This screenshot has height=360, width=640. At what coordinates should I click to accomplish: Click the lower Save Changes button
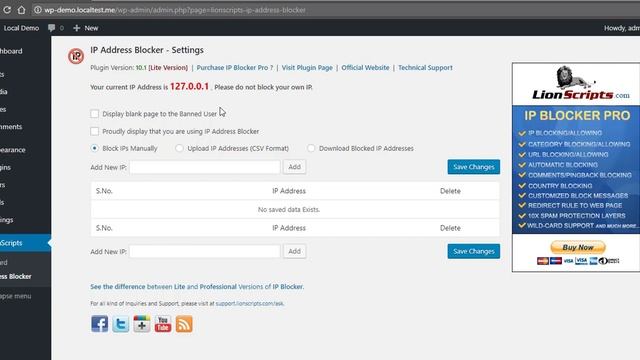(473, 251)
